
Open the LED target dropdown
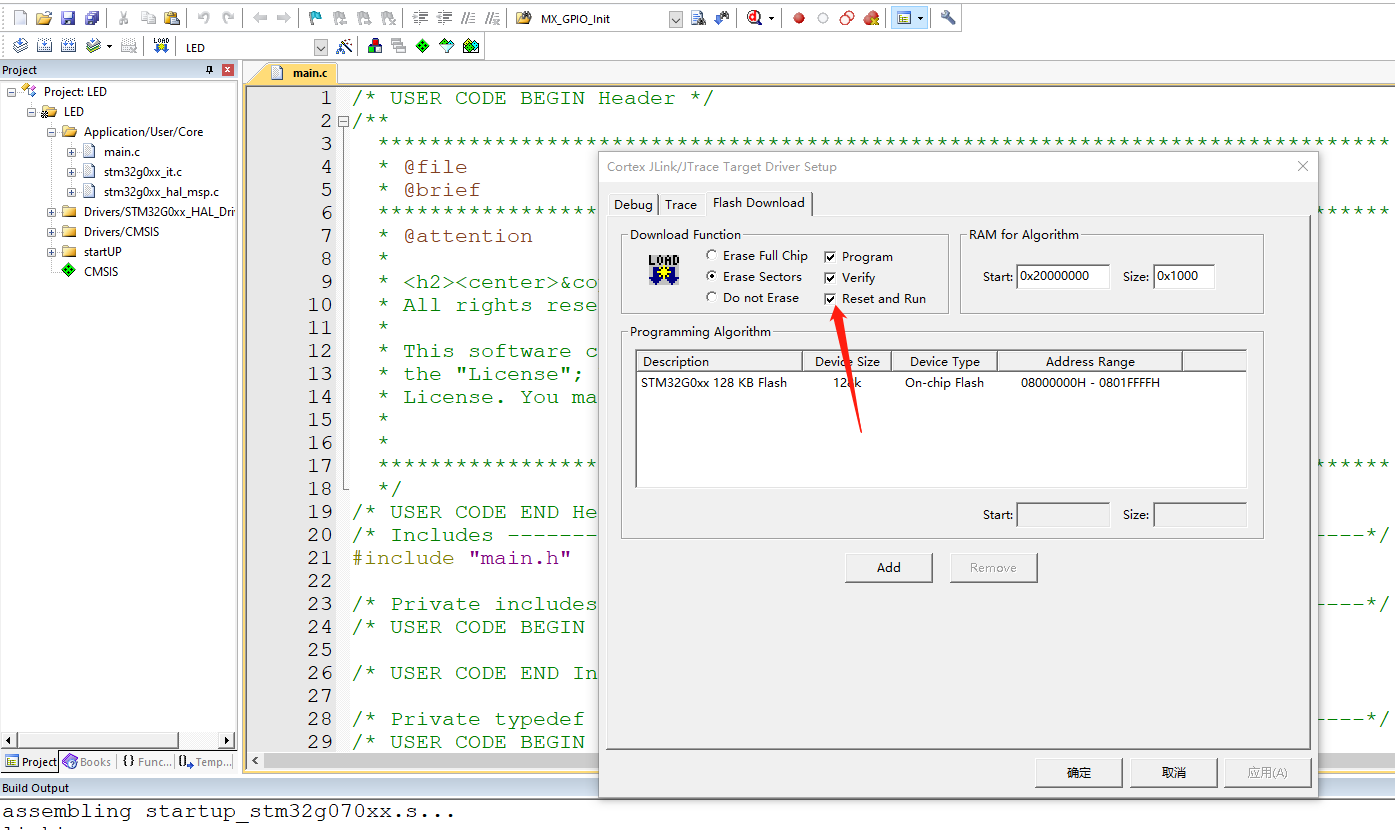(x=321, y=47)
